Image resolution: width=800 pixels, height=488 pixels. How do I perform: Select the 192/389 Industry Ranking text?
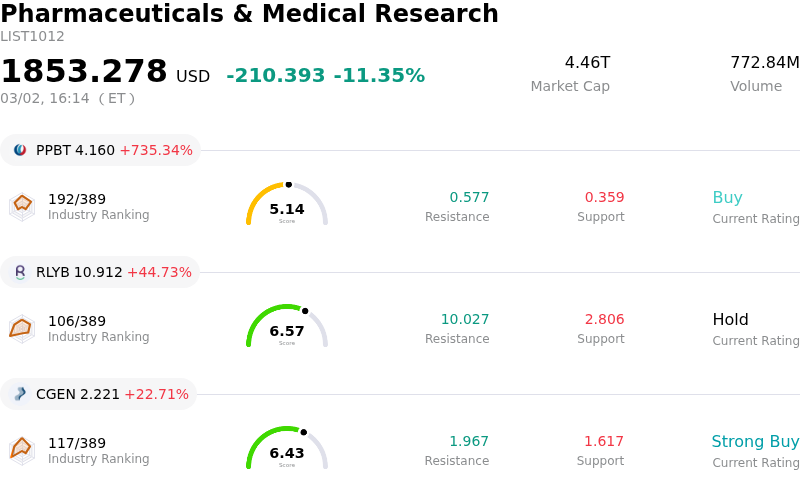[x=77, y=198]
